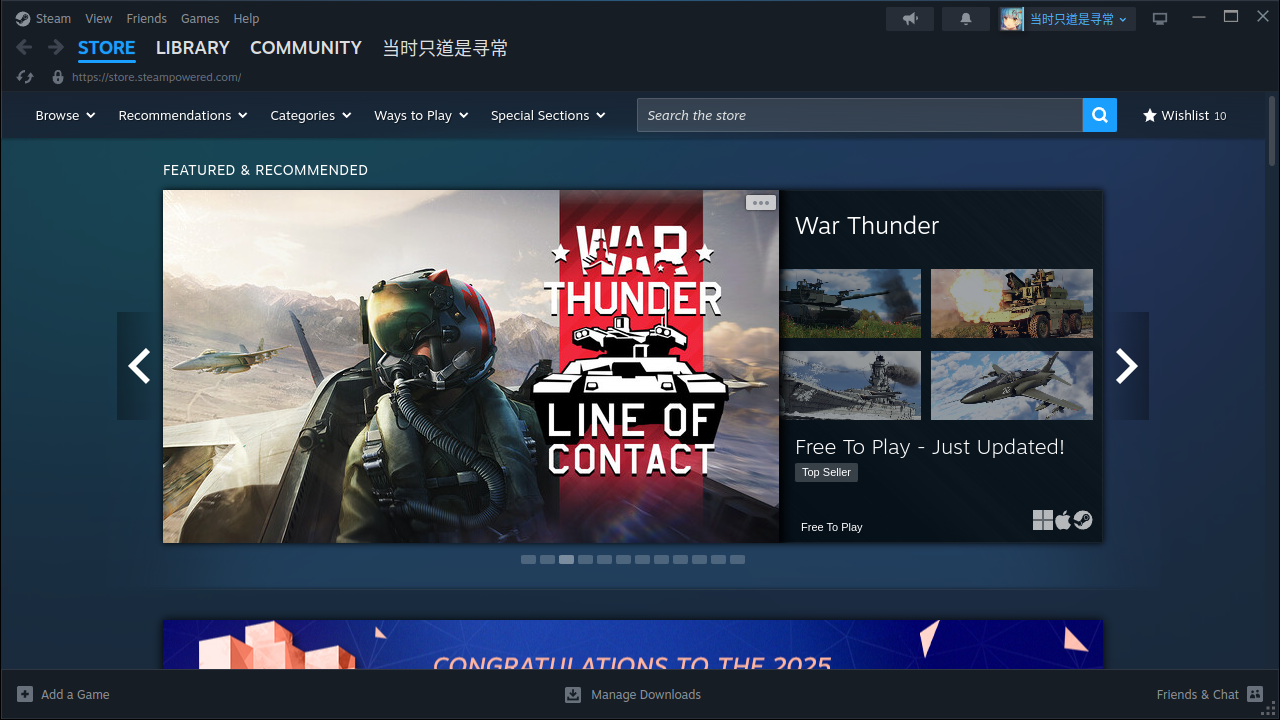Open Friends & Chat icon at bottom right

(1255, 694)
